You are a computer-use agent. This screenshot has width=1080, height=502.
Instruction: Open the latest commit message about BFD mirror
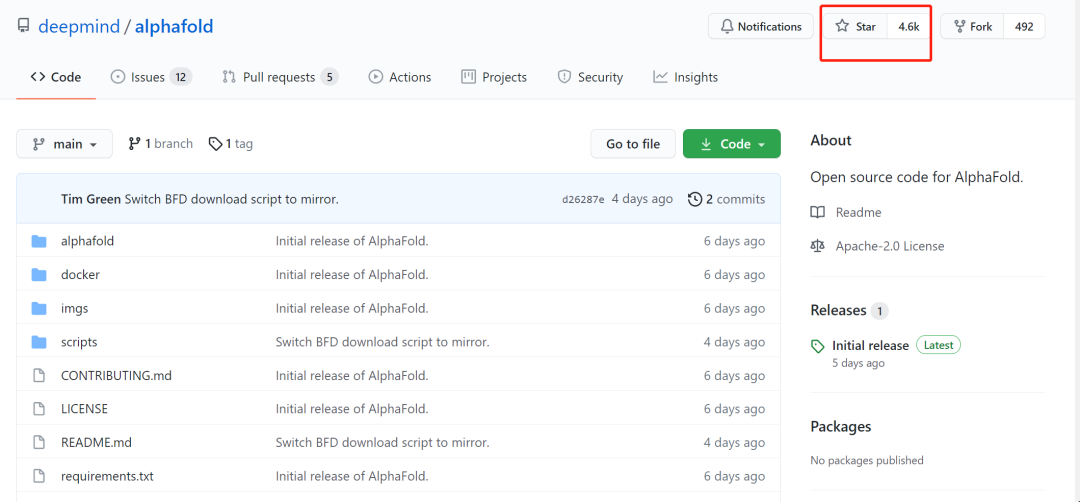pos(231,200)
